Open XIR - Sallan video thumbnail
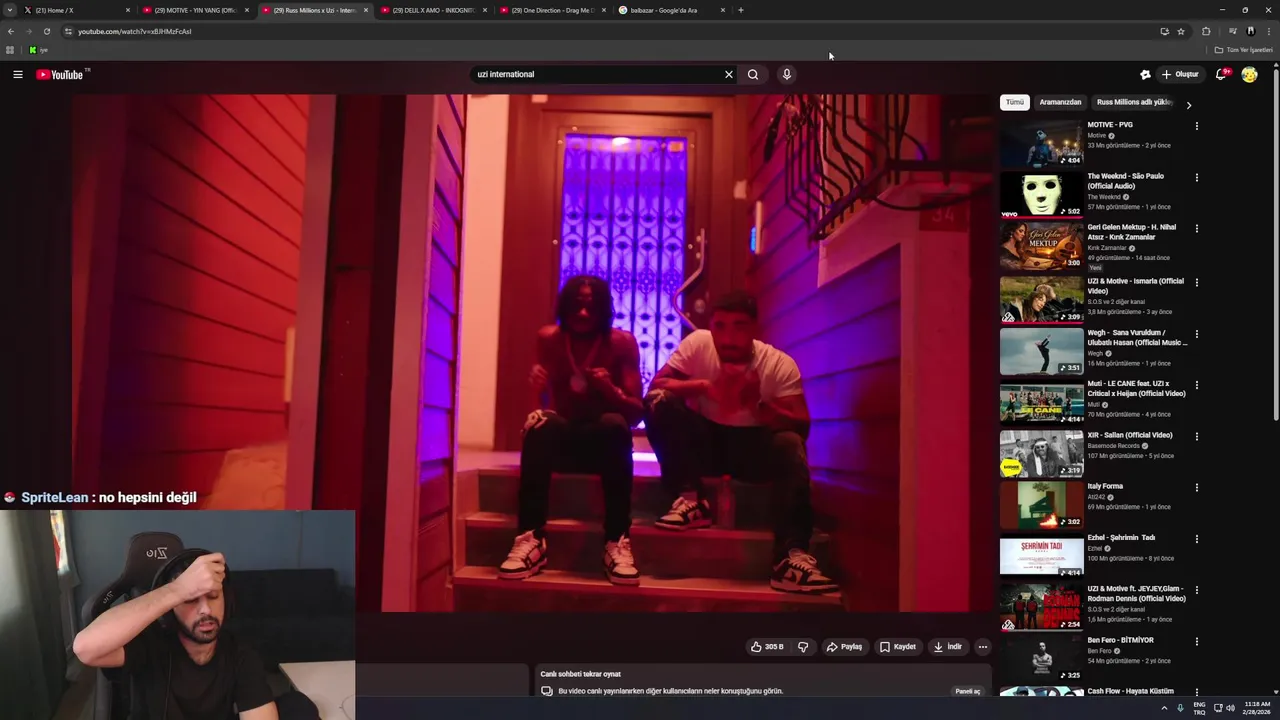The image size is (1280, 720). (1041, 453)
